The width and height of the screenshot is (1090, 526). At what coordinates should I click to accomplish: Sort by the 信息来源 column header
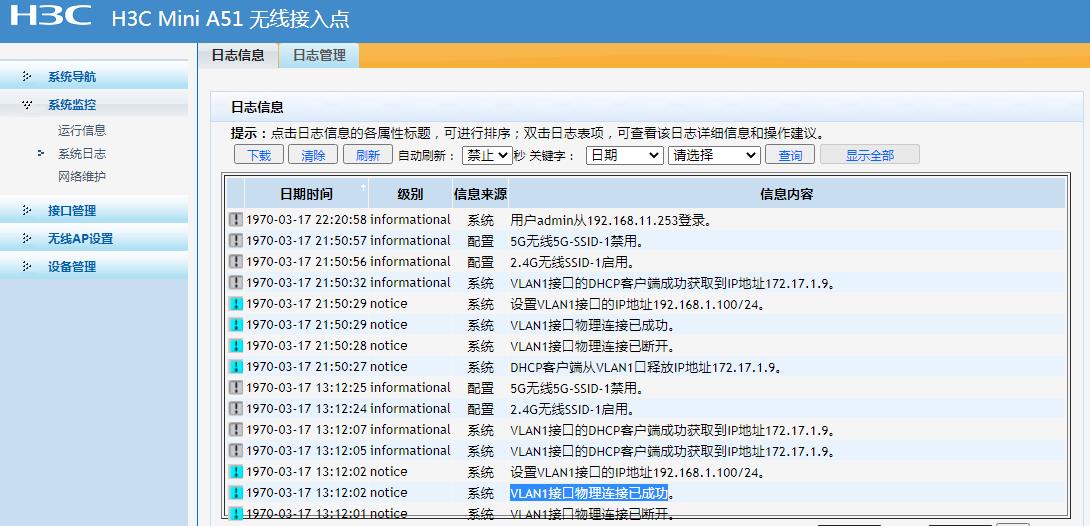click(x=480, y=194)
